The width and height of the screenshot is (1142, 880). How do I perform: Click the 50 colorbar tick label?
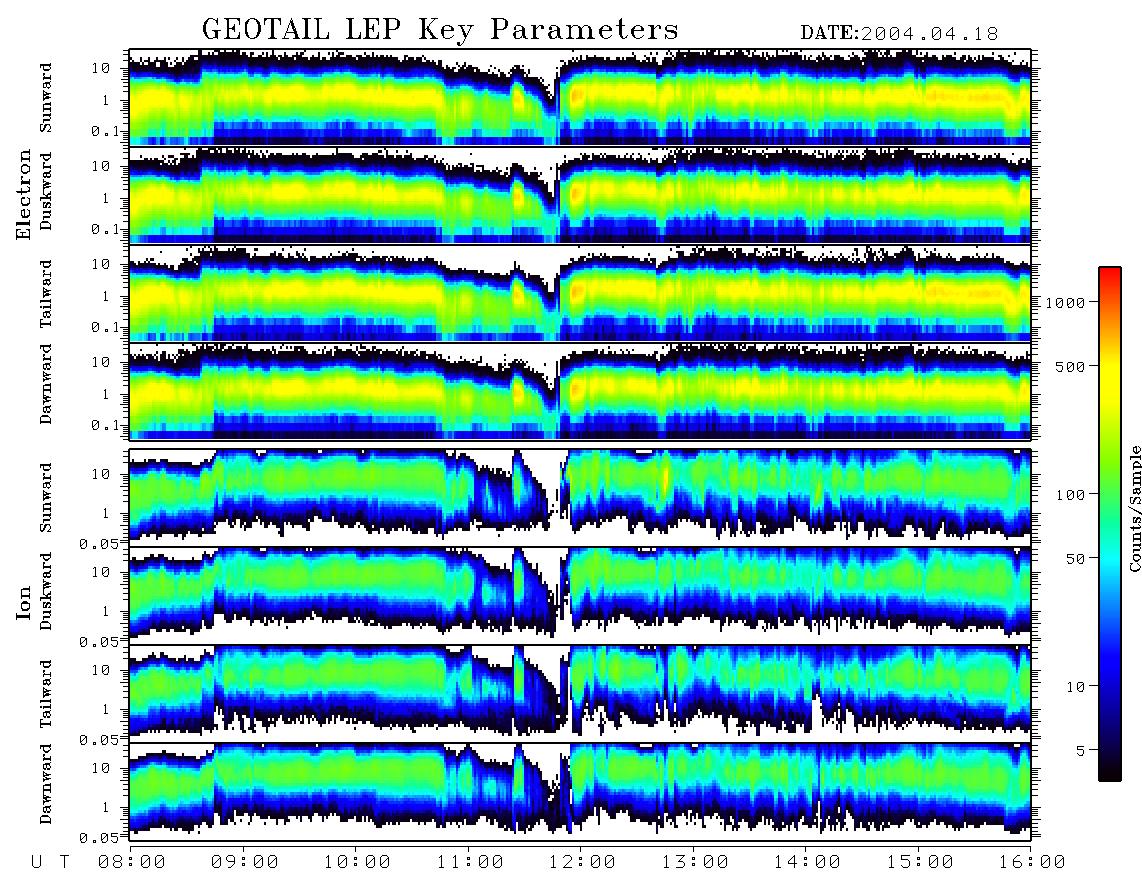tap(1075, 559)
